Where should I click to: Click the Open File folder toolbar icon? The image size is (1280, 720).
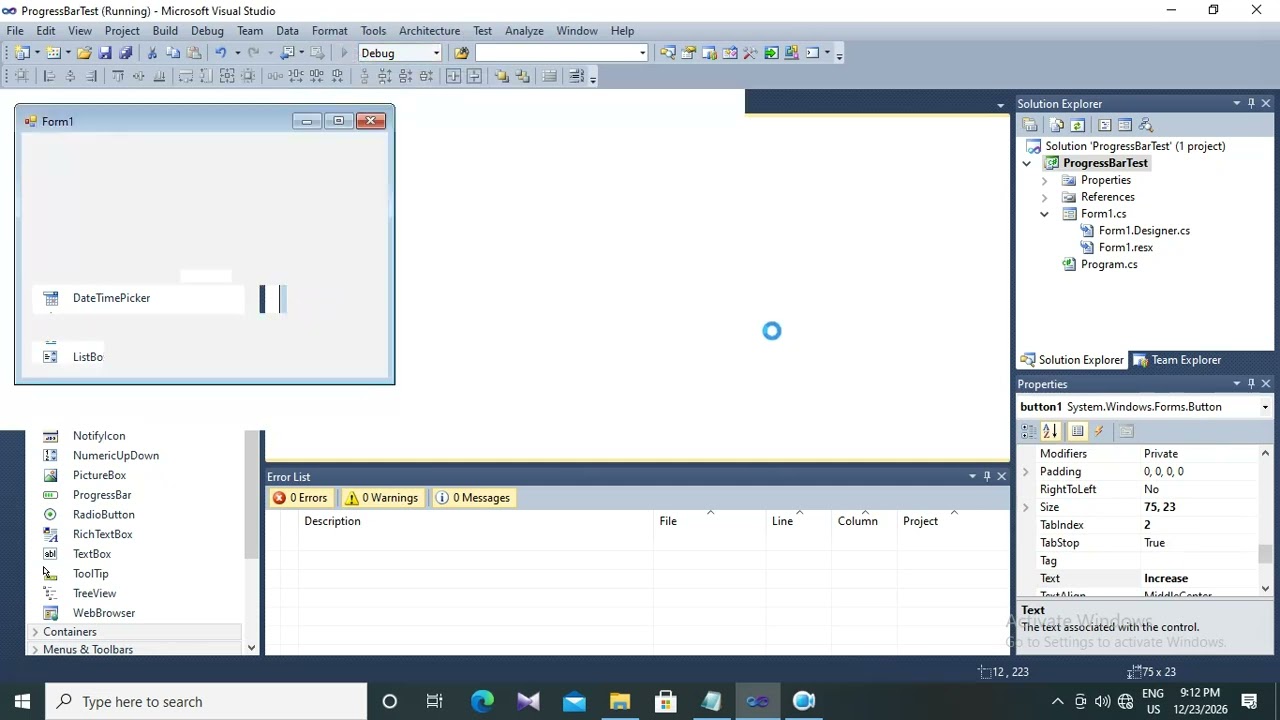(x=84, y=53)
